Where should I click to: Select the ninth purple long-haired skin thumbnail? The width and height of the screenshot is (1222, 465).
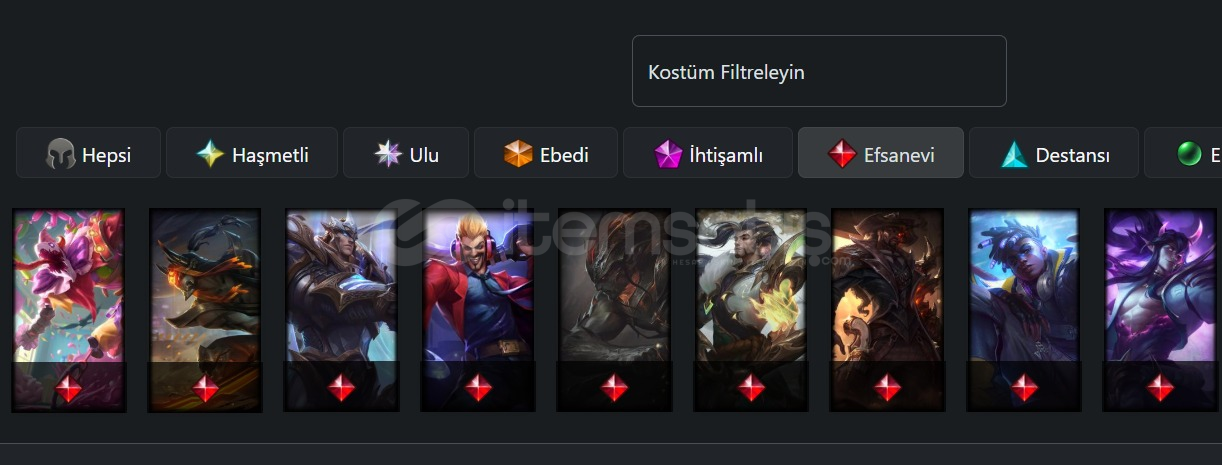click(1160, 310)
